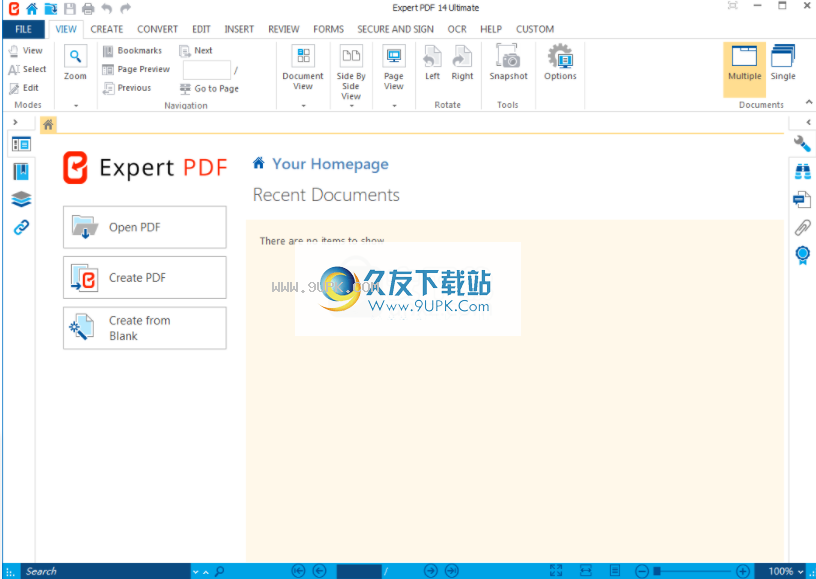Click the zoom slider handle in the status bar

click(x=657, y=571)
